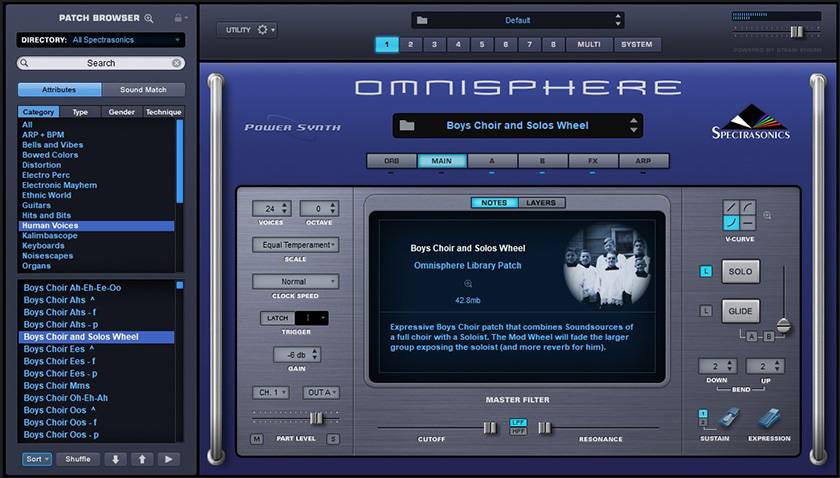Enable the LPF master filter type

coord(518,423)
